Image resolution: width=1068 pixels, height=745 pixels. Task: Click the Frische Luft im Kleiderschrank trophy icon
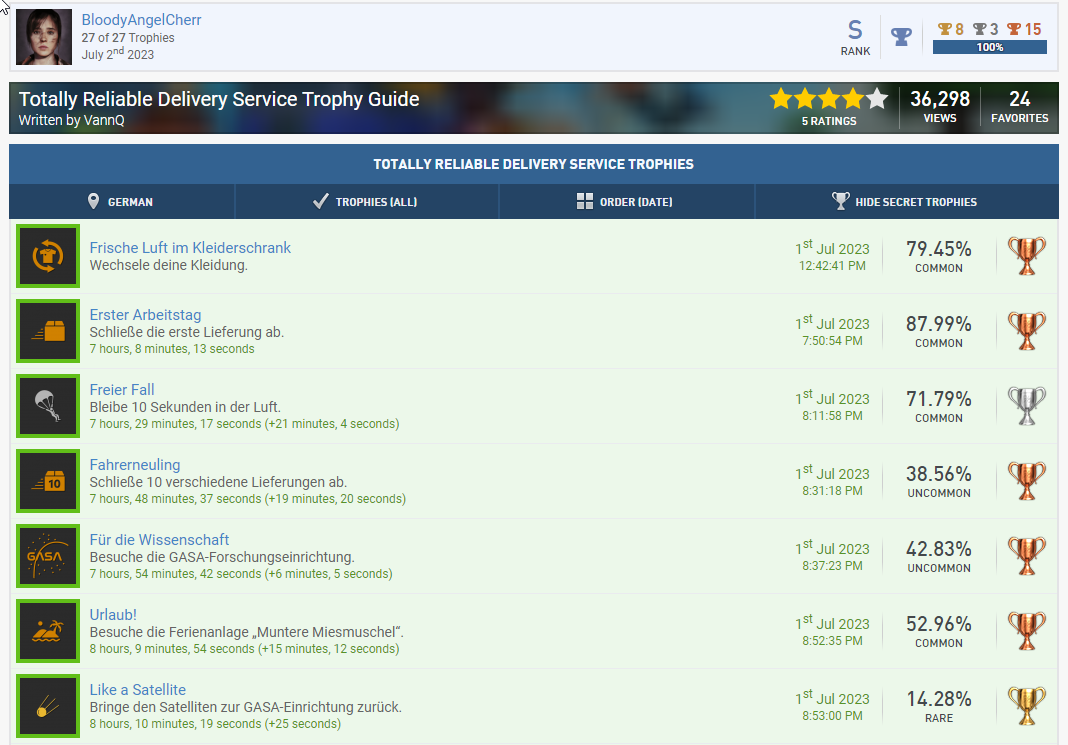coord(47,256)
